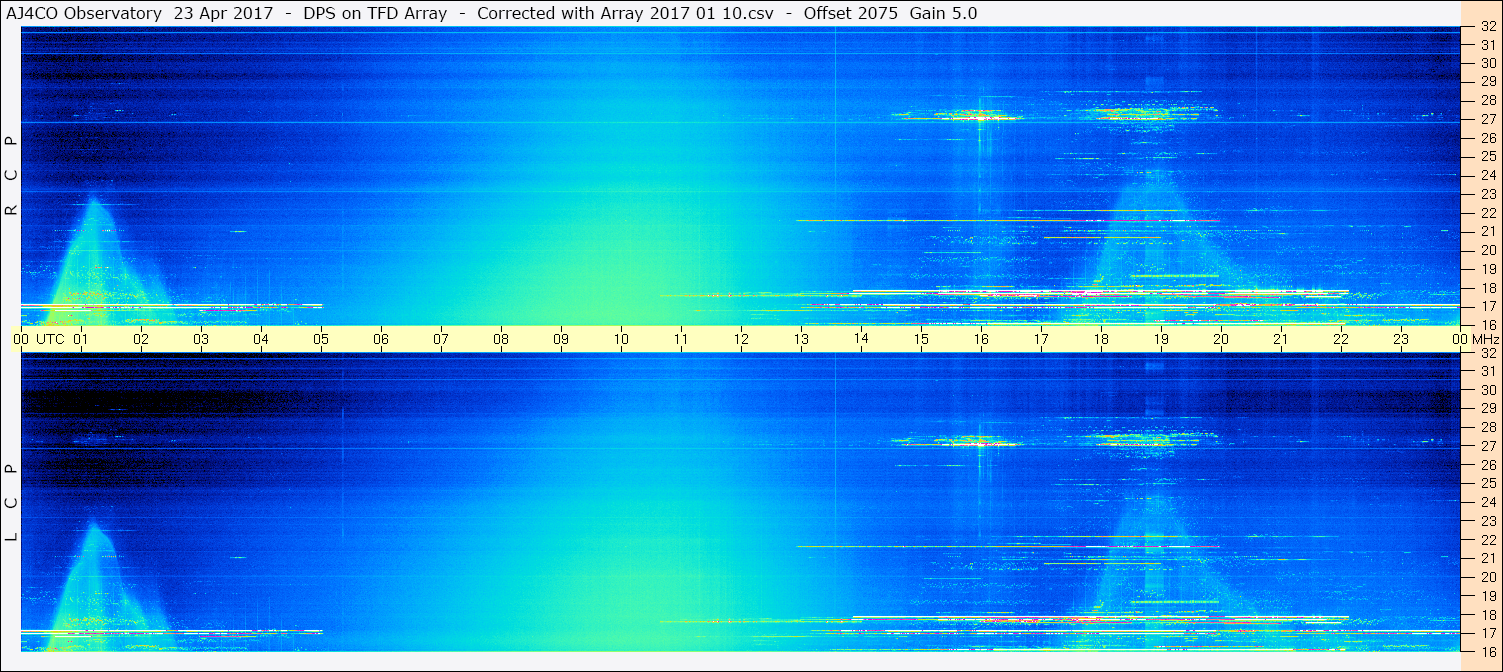
Task: Select hour 03 on the UTC time axis
Action: point(201,339)
